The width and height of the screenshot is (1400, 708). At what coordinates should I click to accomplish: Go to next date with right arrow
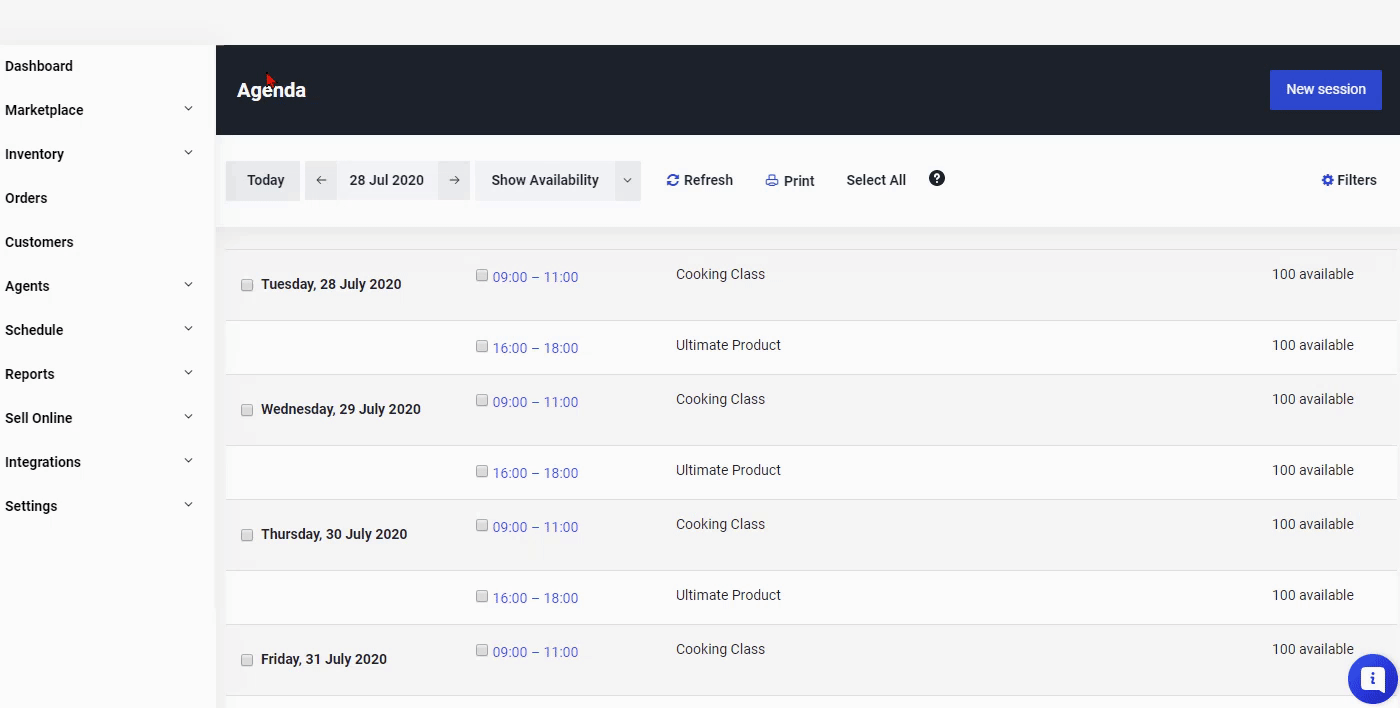coord(454,181)
